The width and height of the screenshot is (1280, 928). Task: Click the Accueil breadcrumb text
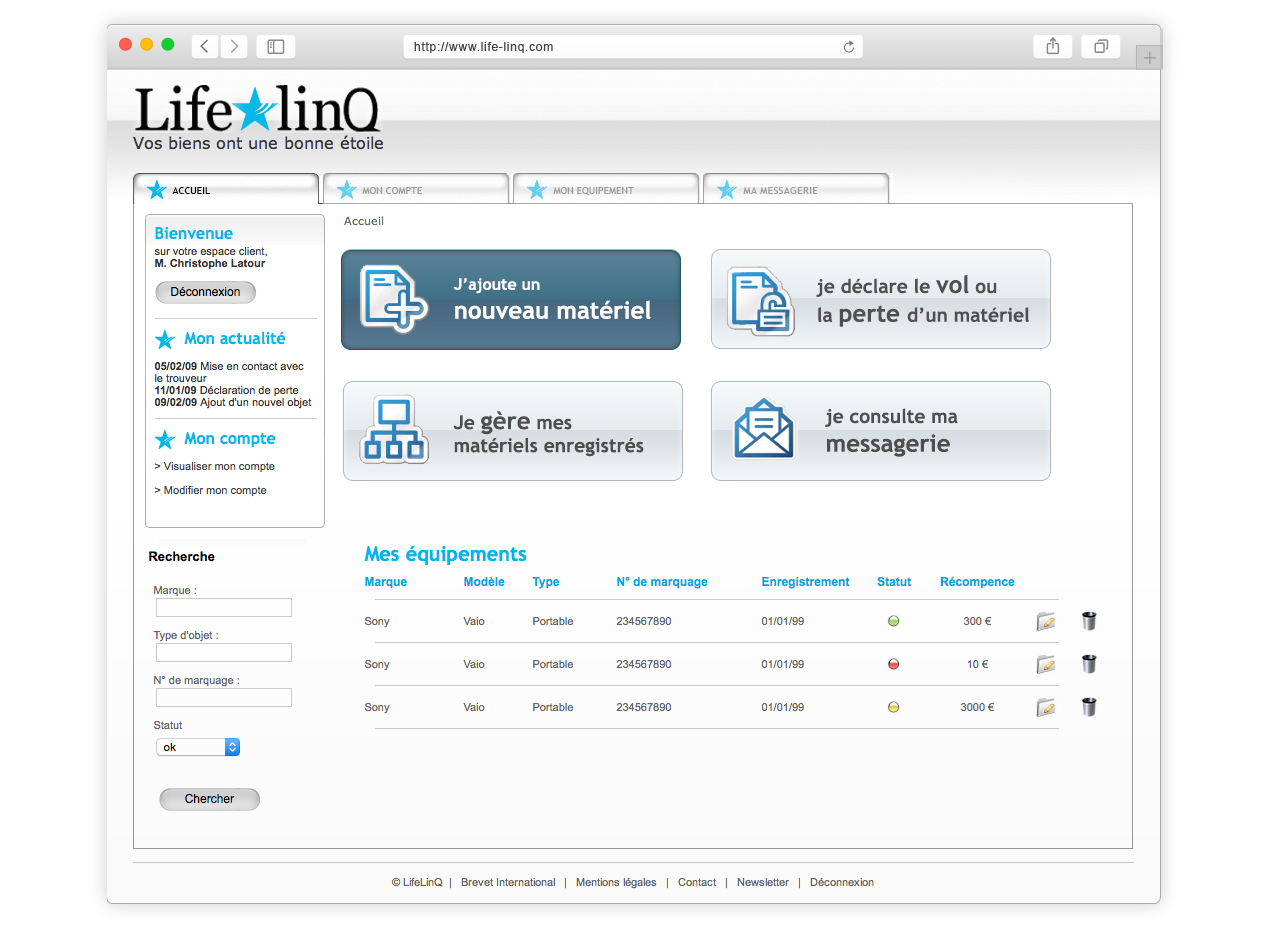tap(364, 221)
